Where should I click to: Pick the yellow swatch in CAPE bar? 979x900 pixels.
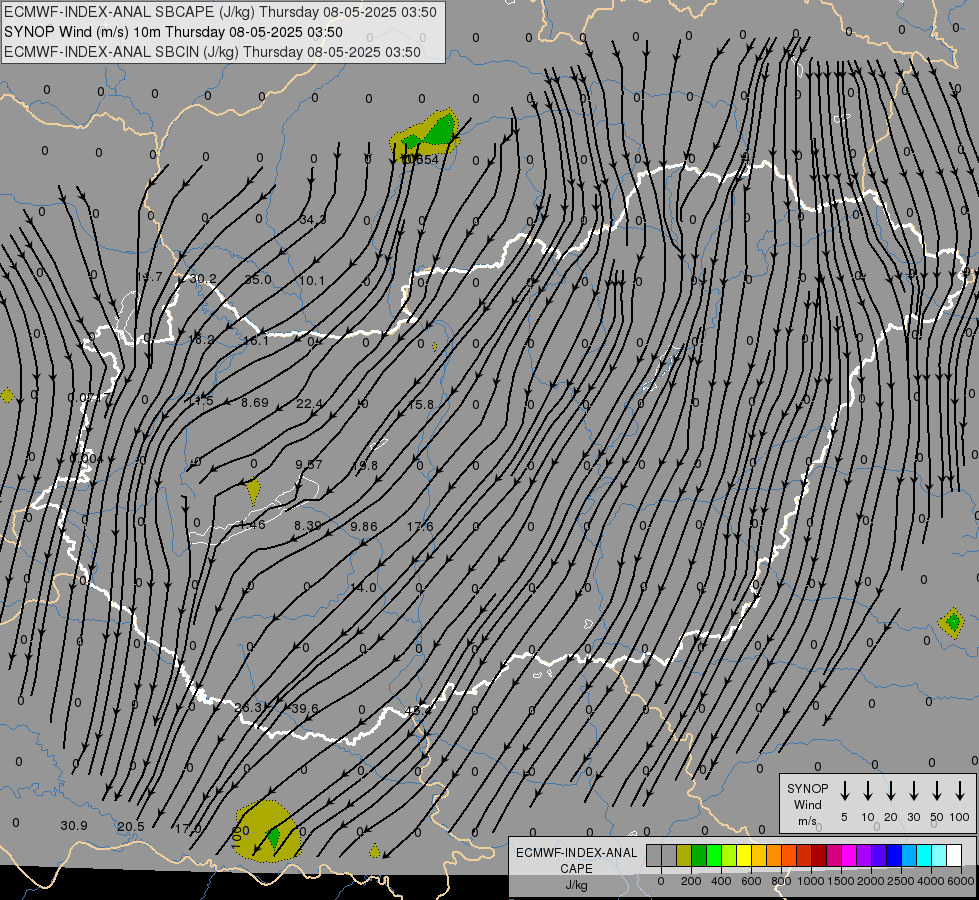[744, 855]
